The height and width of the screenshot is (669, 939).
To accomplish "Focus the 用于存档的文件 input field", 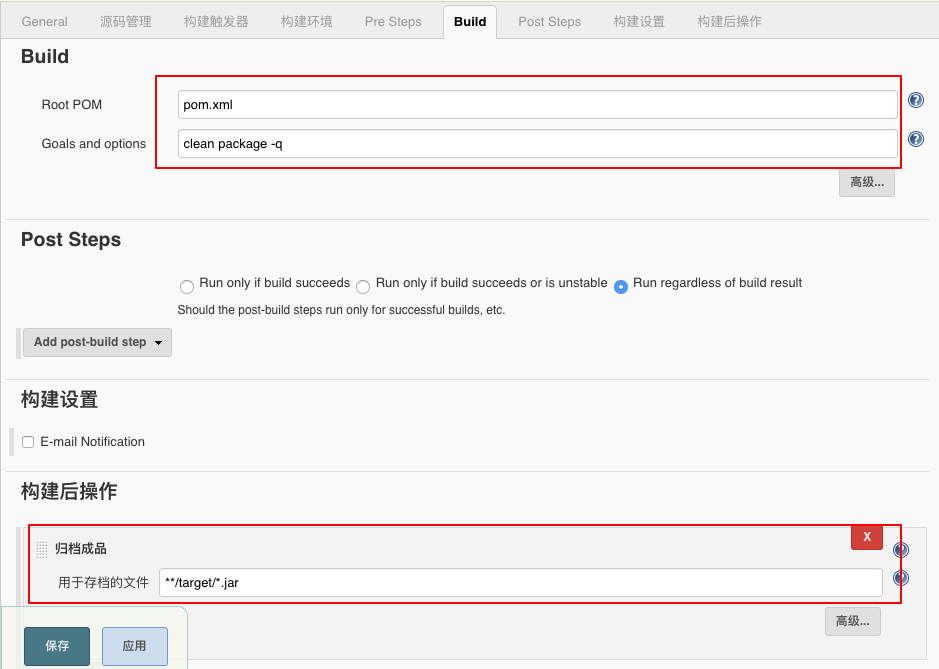I will 520,583.
